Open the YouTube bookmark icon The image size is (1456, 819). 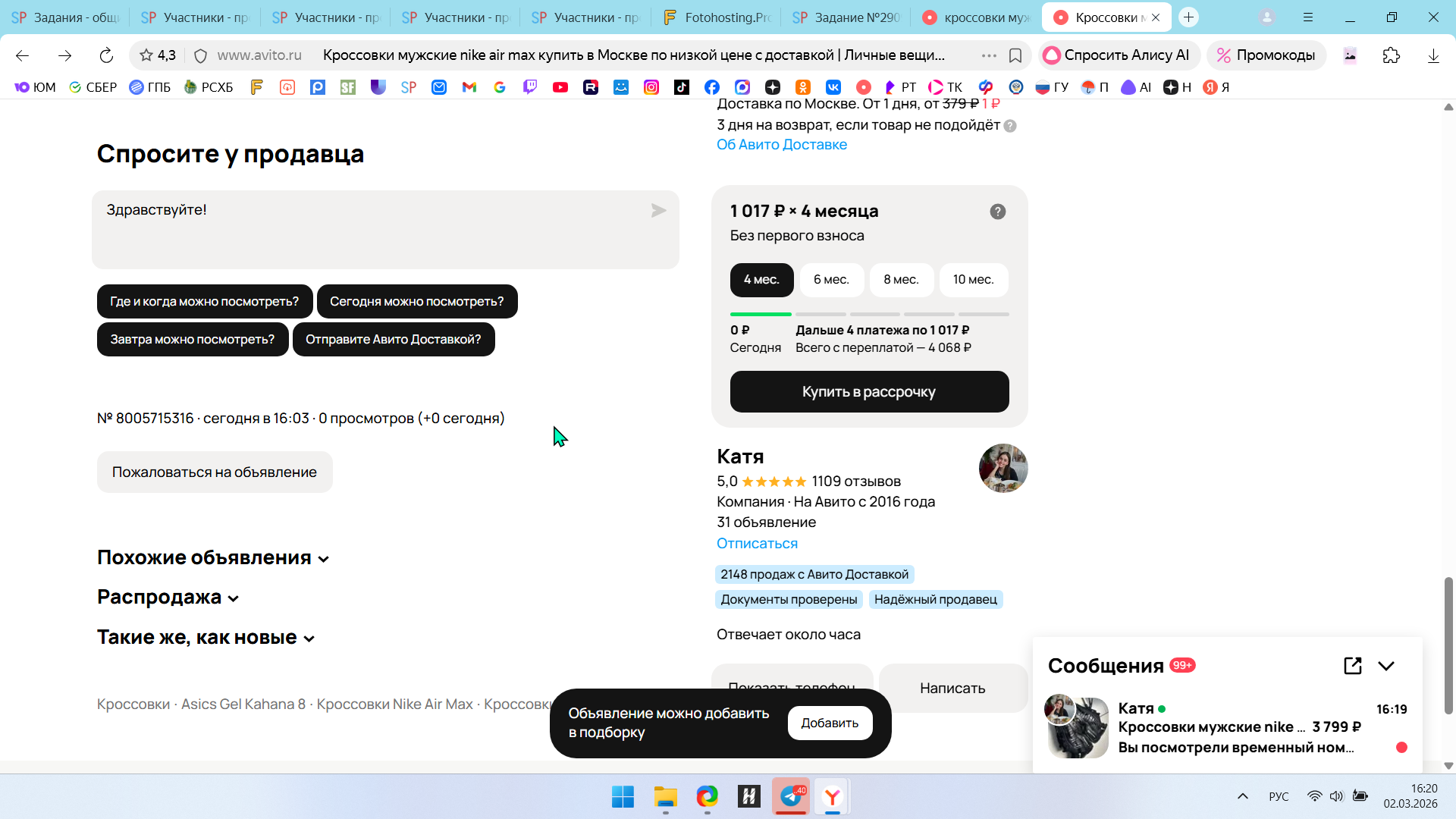click(x=560, y=87)
